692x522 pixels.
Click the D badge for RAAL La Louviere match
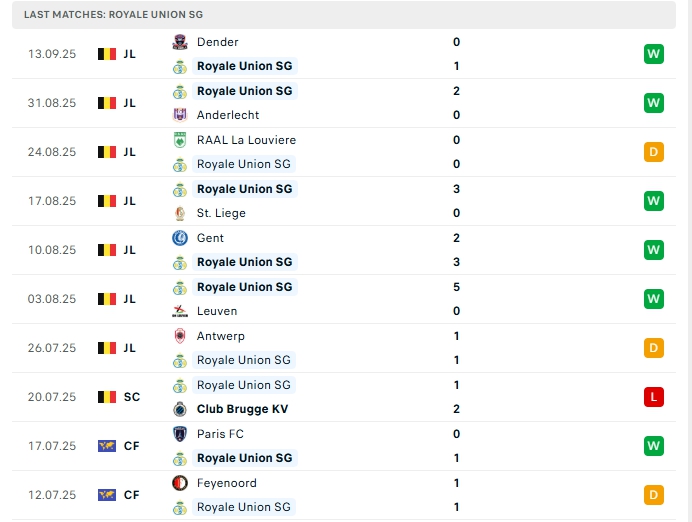654,152
